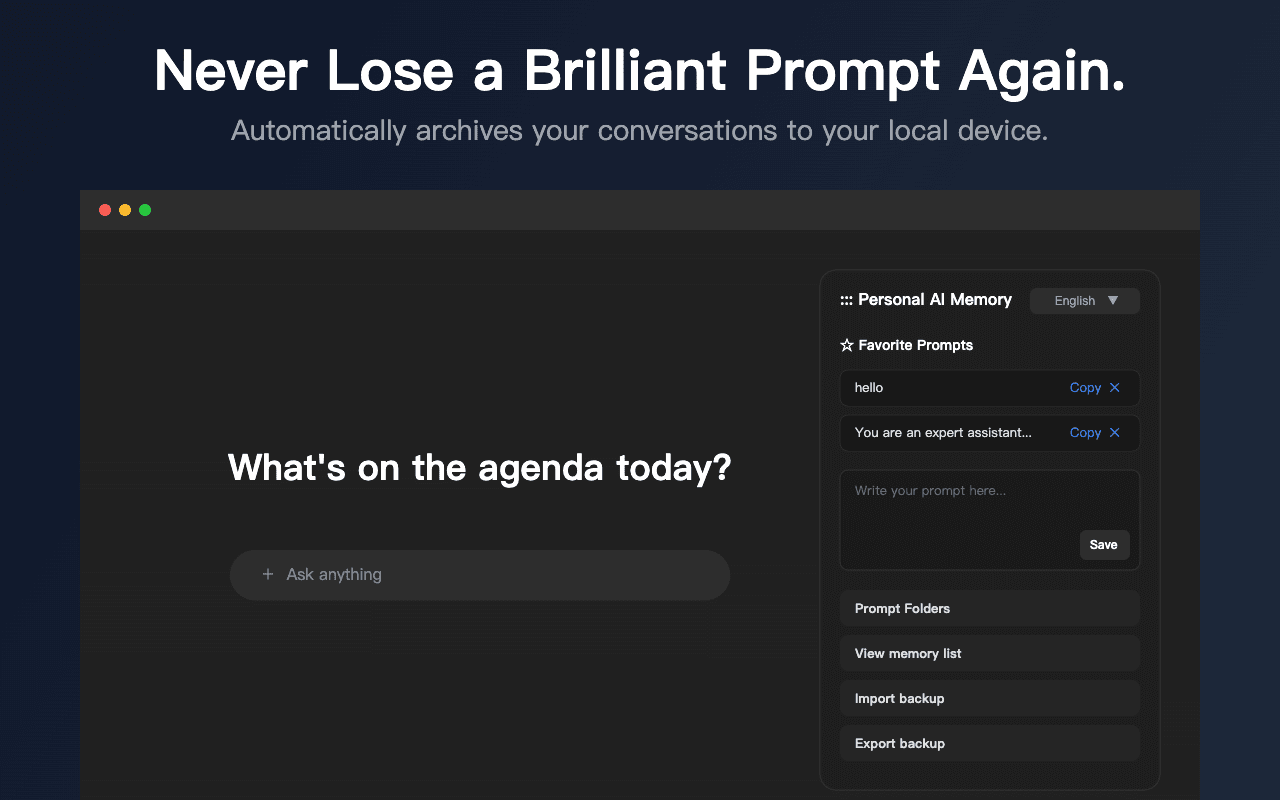This screenshot has width=1280, height=800.
Task: Copy the 'hello' favorite prompt
Action: [1084, 387]
